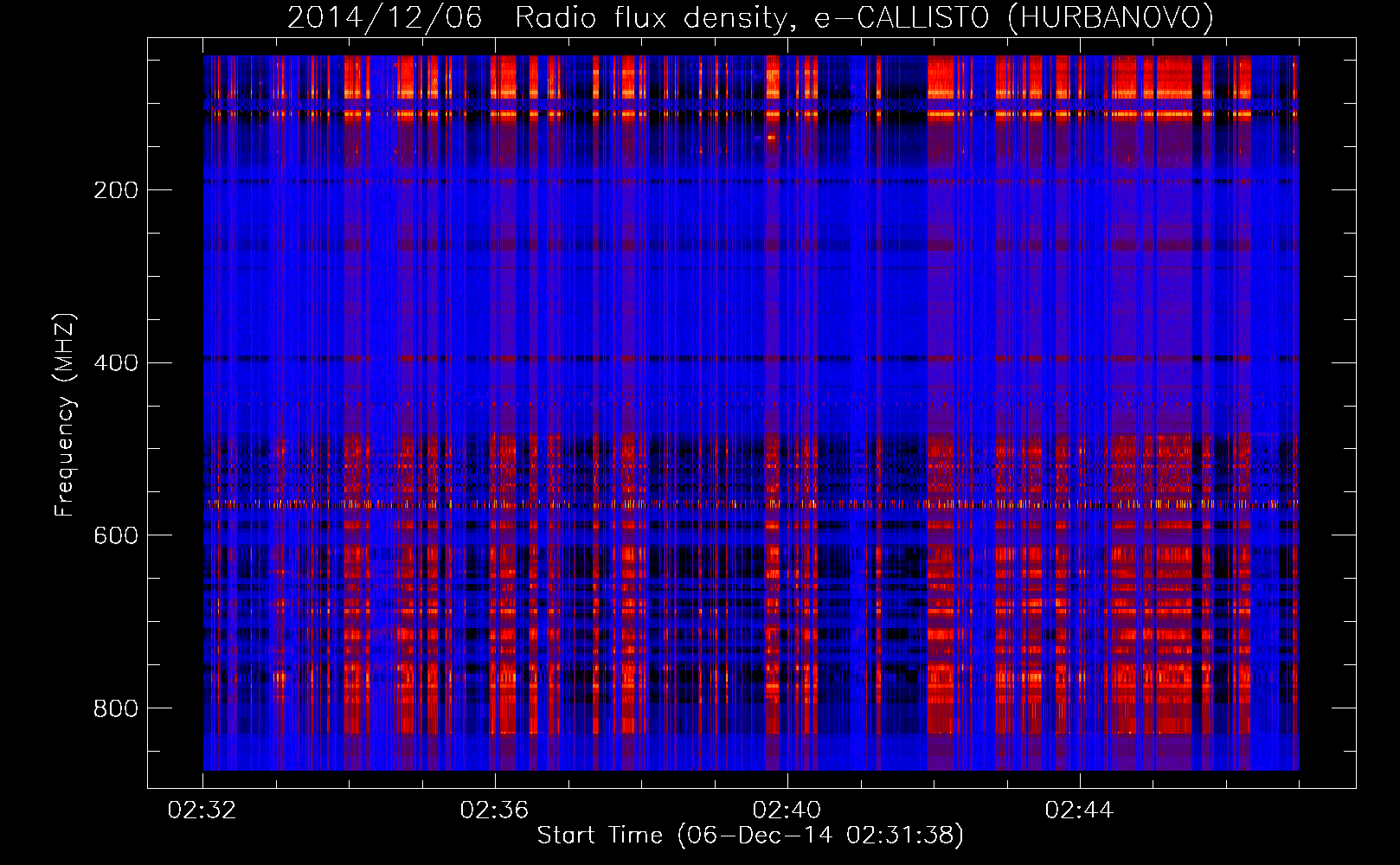Image resolution: width=1400 pixels, height=865 pixels.
Task: Click the '02:36' time axis label
Action: 494,811
